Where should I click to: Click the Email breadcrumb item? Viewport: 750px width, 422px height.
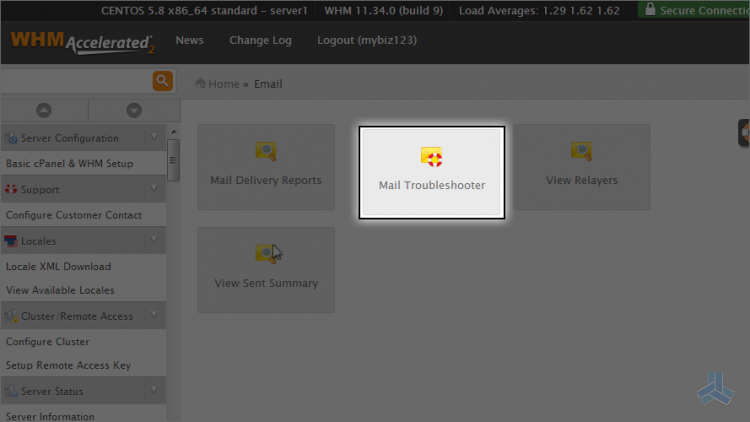coord(268,84)
